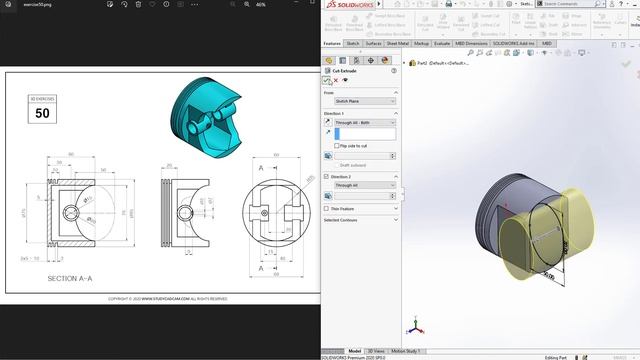
Task: Toggle the Direction 2 Draft On/Off icon
Action: click(x=328, y=196)
